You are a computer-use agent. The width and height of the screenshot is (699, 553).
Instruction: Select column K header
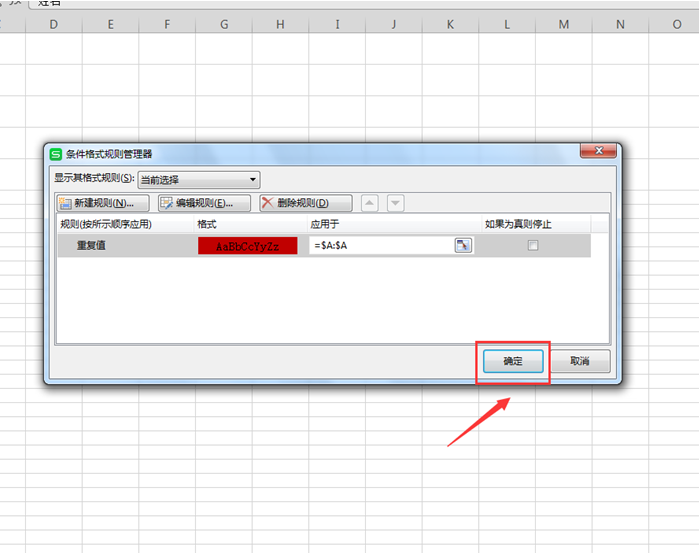(450, 24)
